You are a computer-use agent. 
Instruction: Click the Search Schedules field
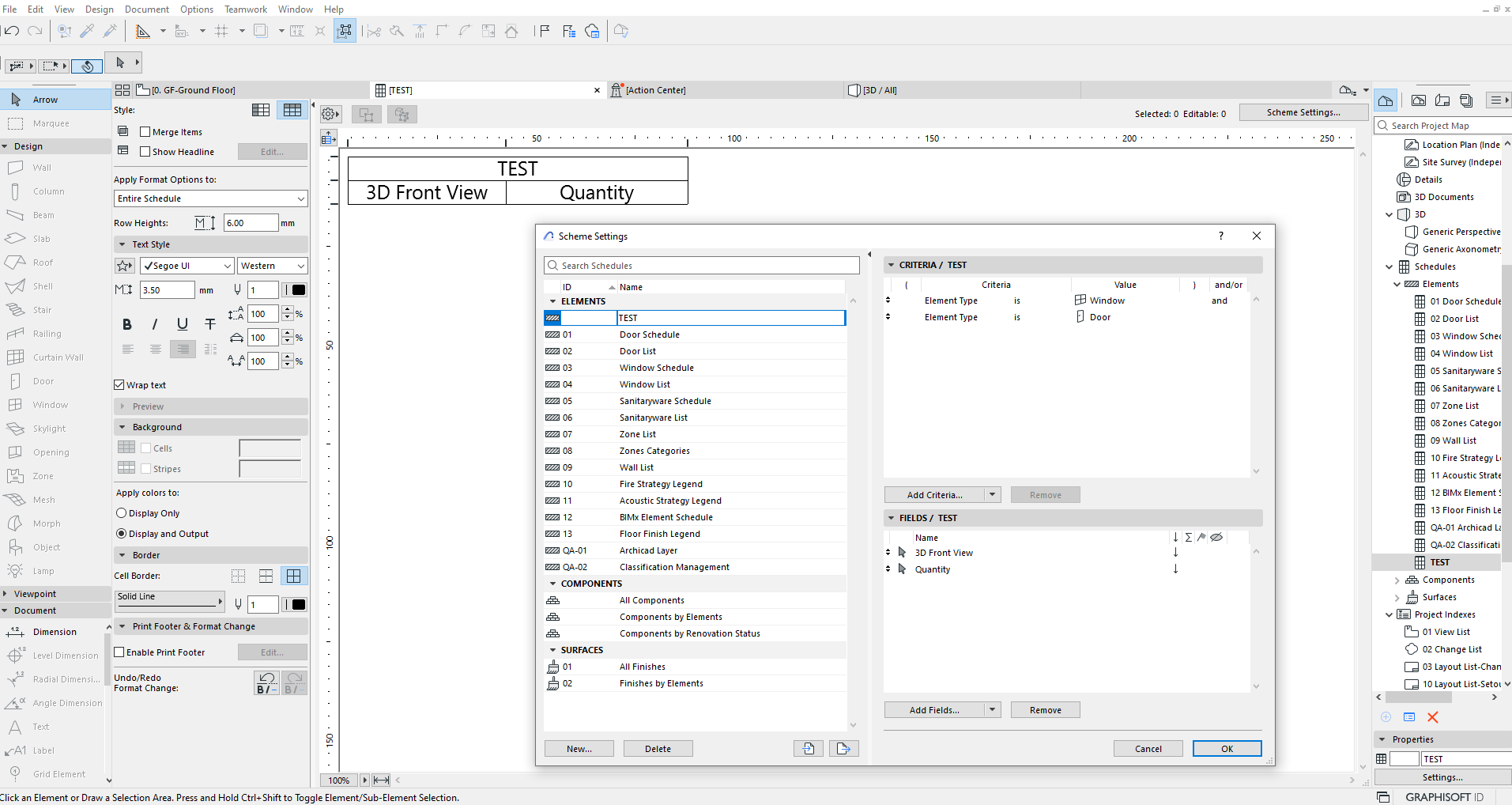pyautogui.click(x=702, y=266)
